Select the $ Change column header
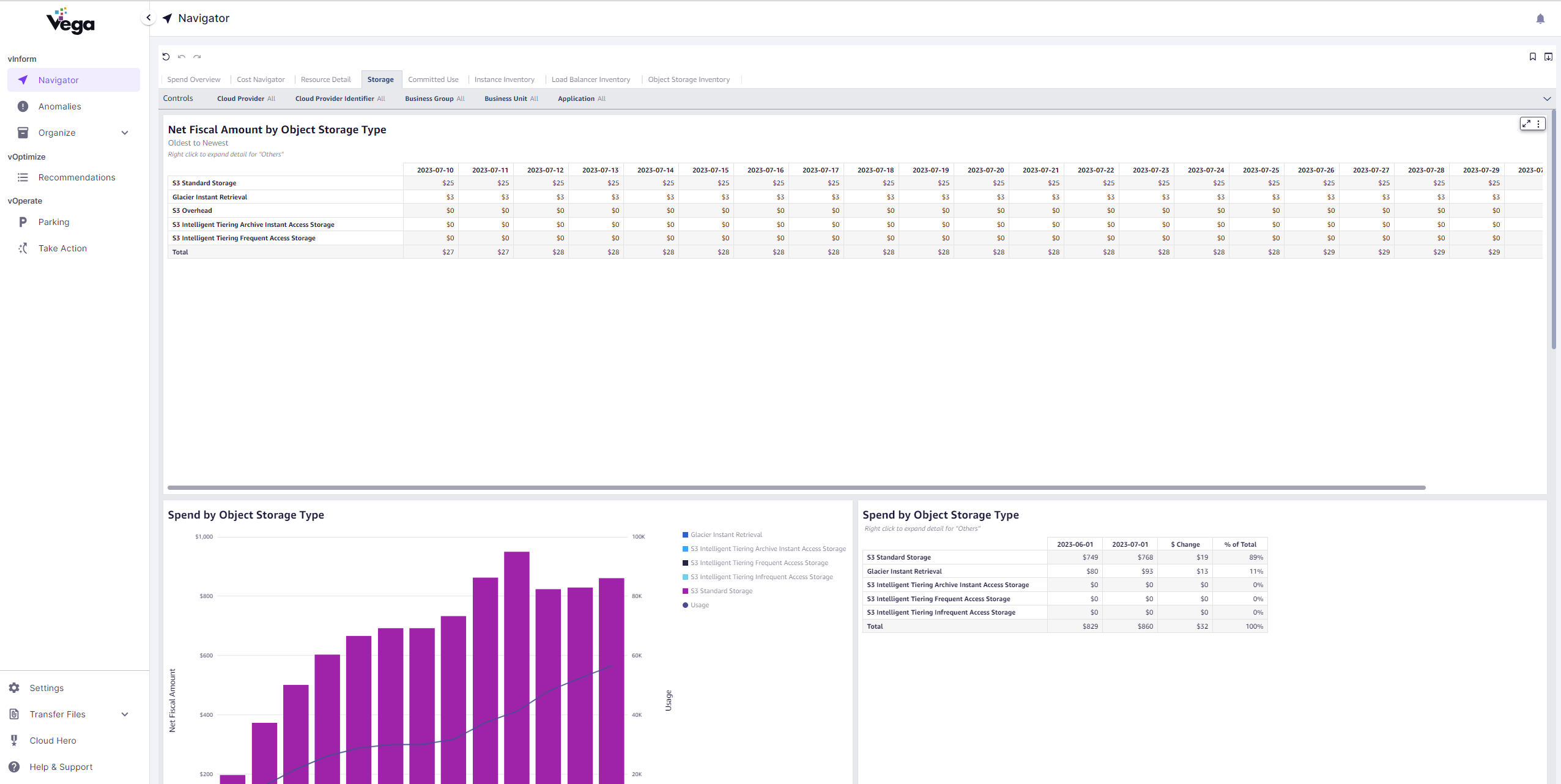1561x784 pixels. [1185, 544]
